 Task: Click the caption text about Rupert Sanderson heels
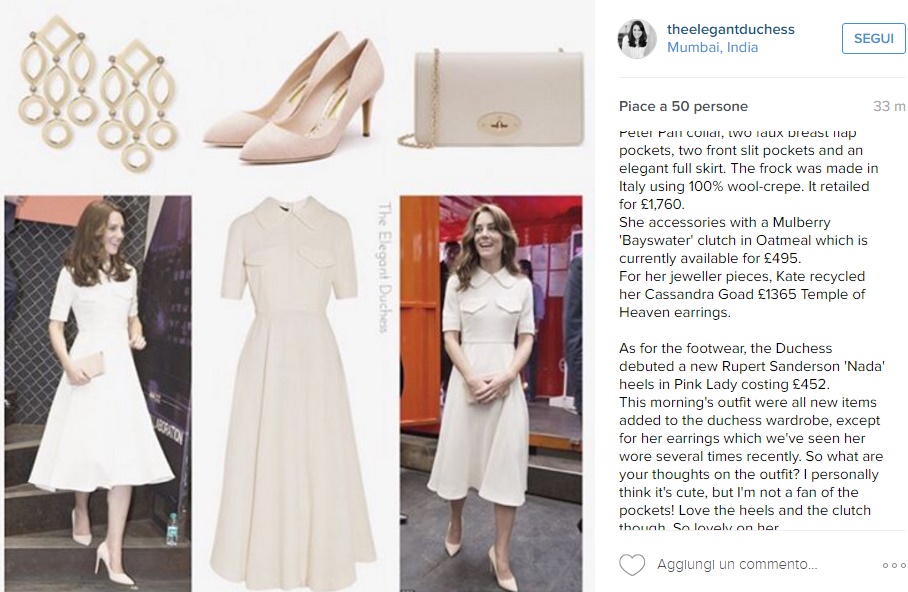tap(752, 366)
